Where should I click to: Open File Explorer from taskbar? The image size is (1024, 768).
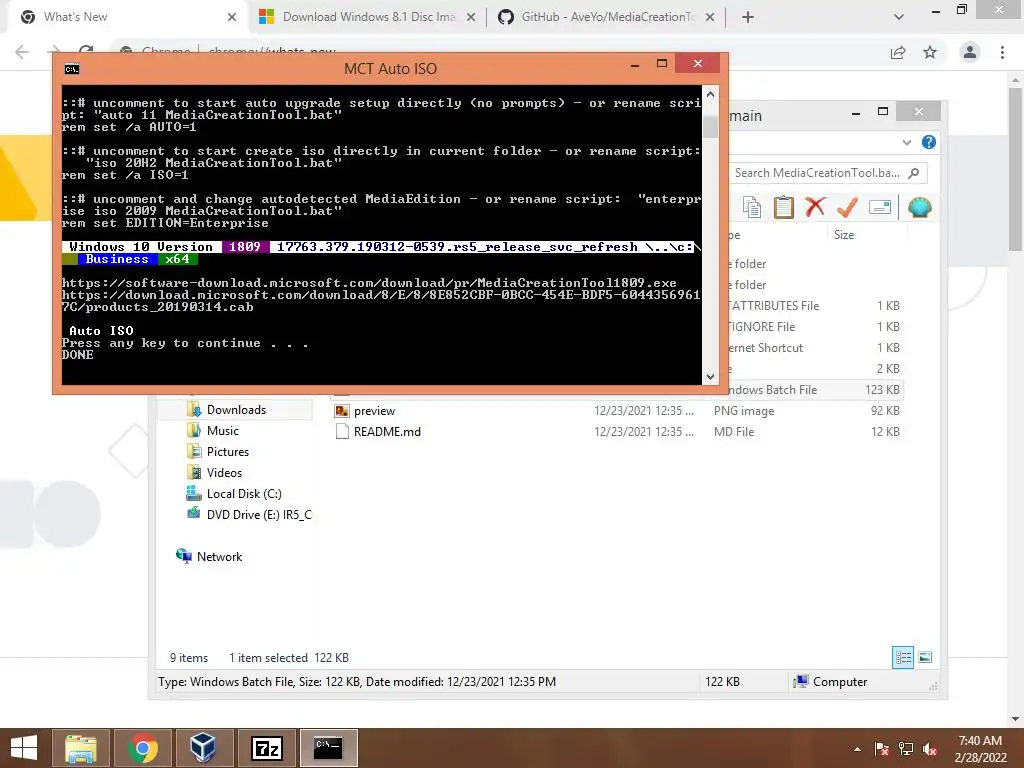pos(81,748)
